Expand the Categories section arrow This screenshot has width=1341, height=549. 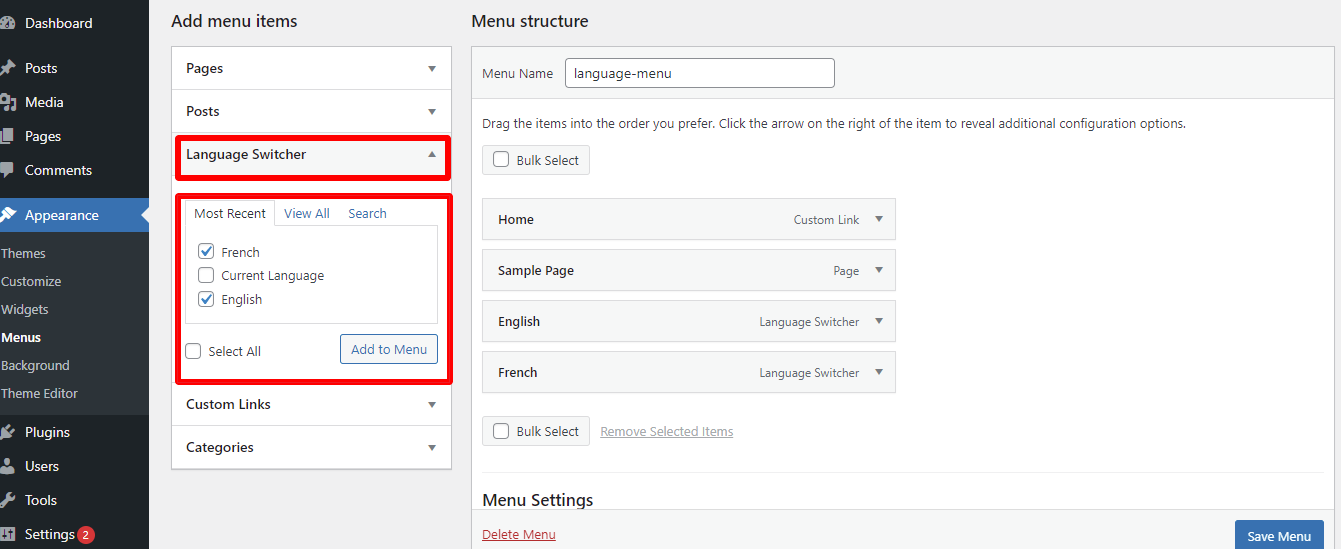pos(432,448)
